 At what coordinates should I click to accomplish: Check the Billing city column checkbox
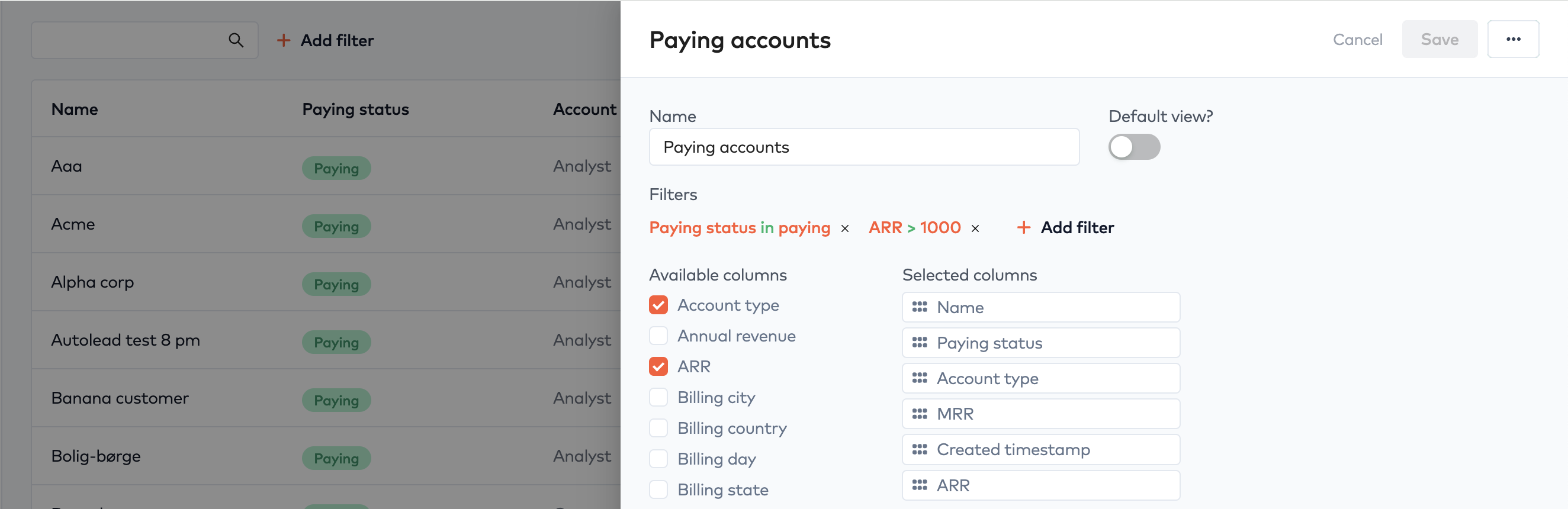point(658,397)
